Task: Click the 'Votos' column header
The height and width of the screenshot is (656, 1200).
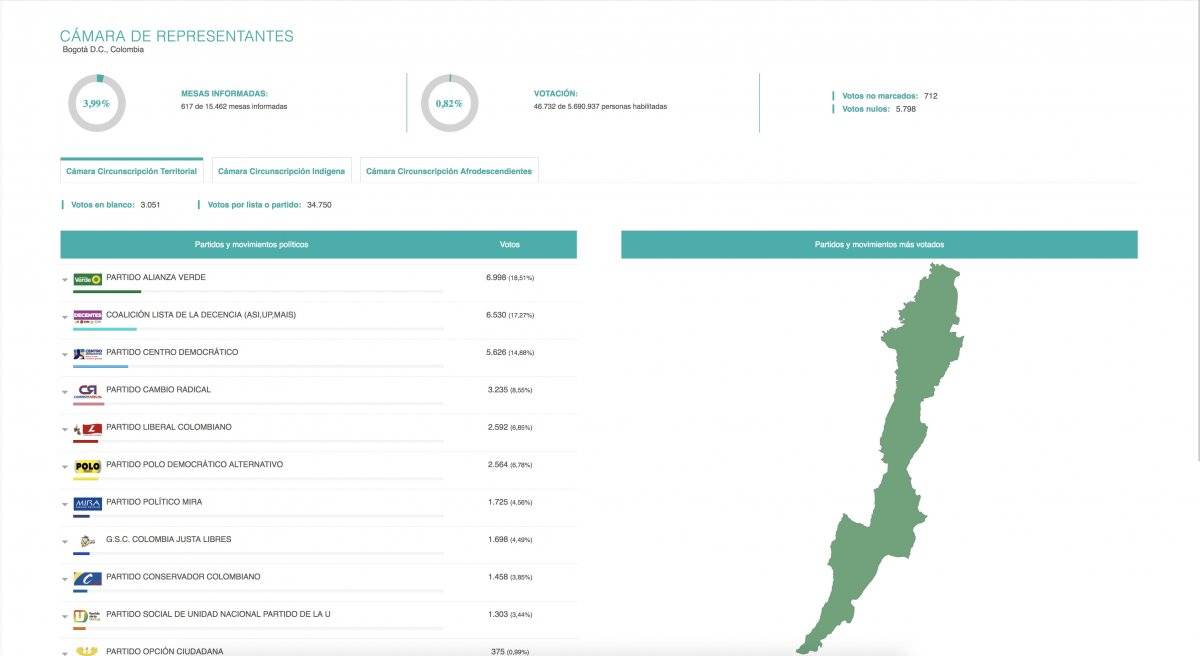Action: (x=510, y=244)
